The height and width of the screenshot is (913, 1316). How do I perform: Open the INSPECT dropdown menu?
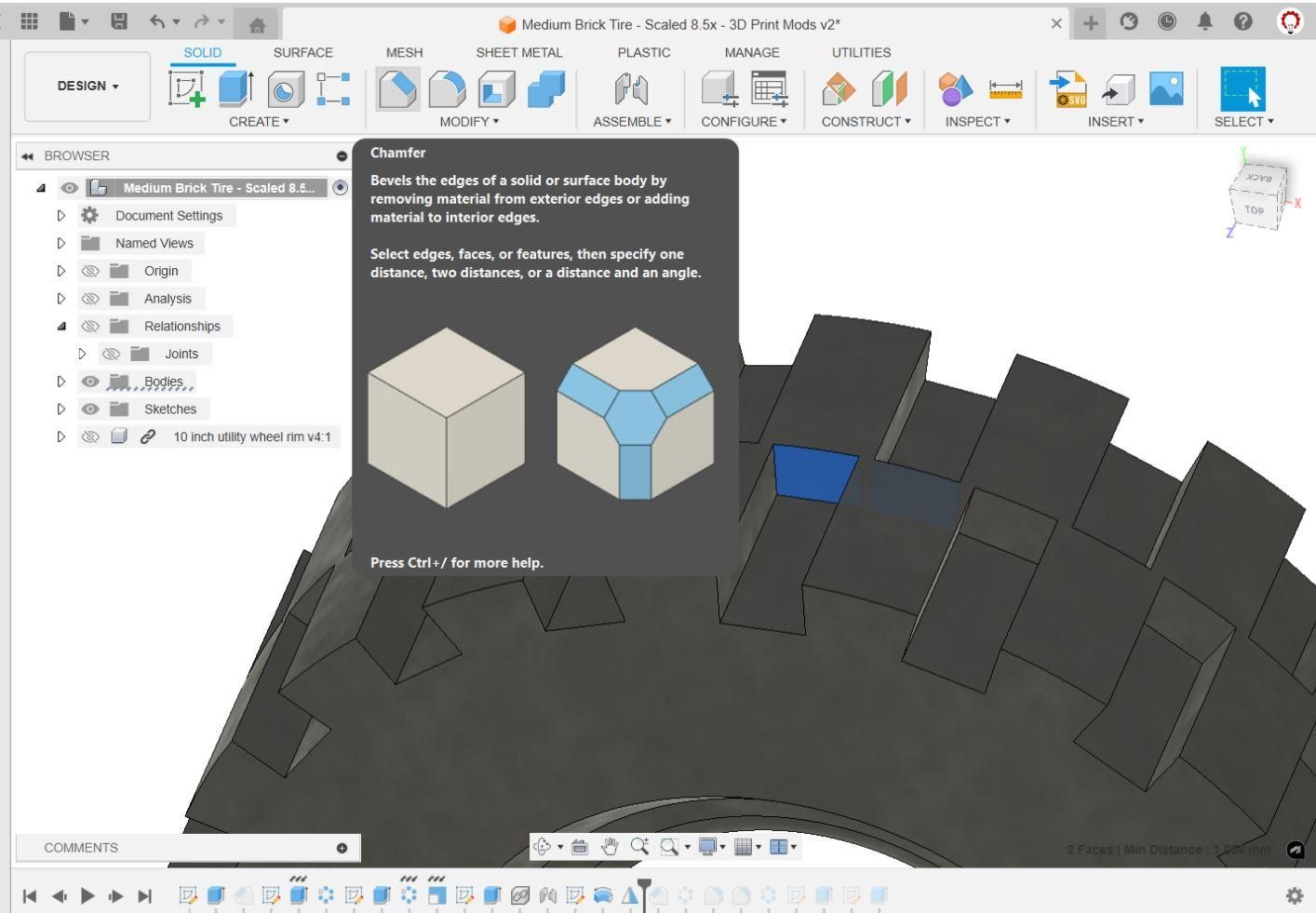[977, 122]
